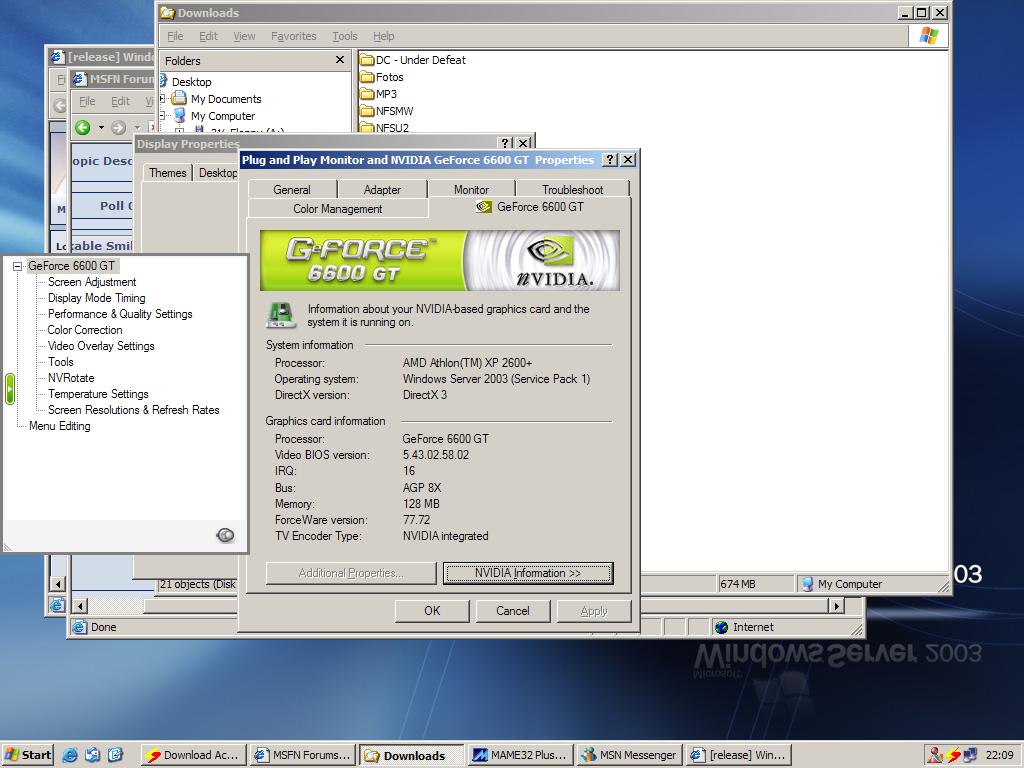Click the green Back arrow in MSFN Forums window
Viewport: 1024px width, 768px height.
[x=82, y=127]
